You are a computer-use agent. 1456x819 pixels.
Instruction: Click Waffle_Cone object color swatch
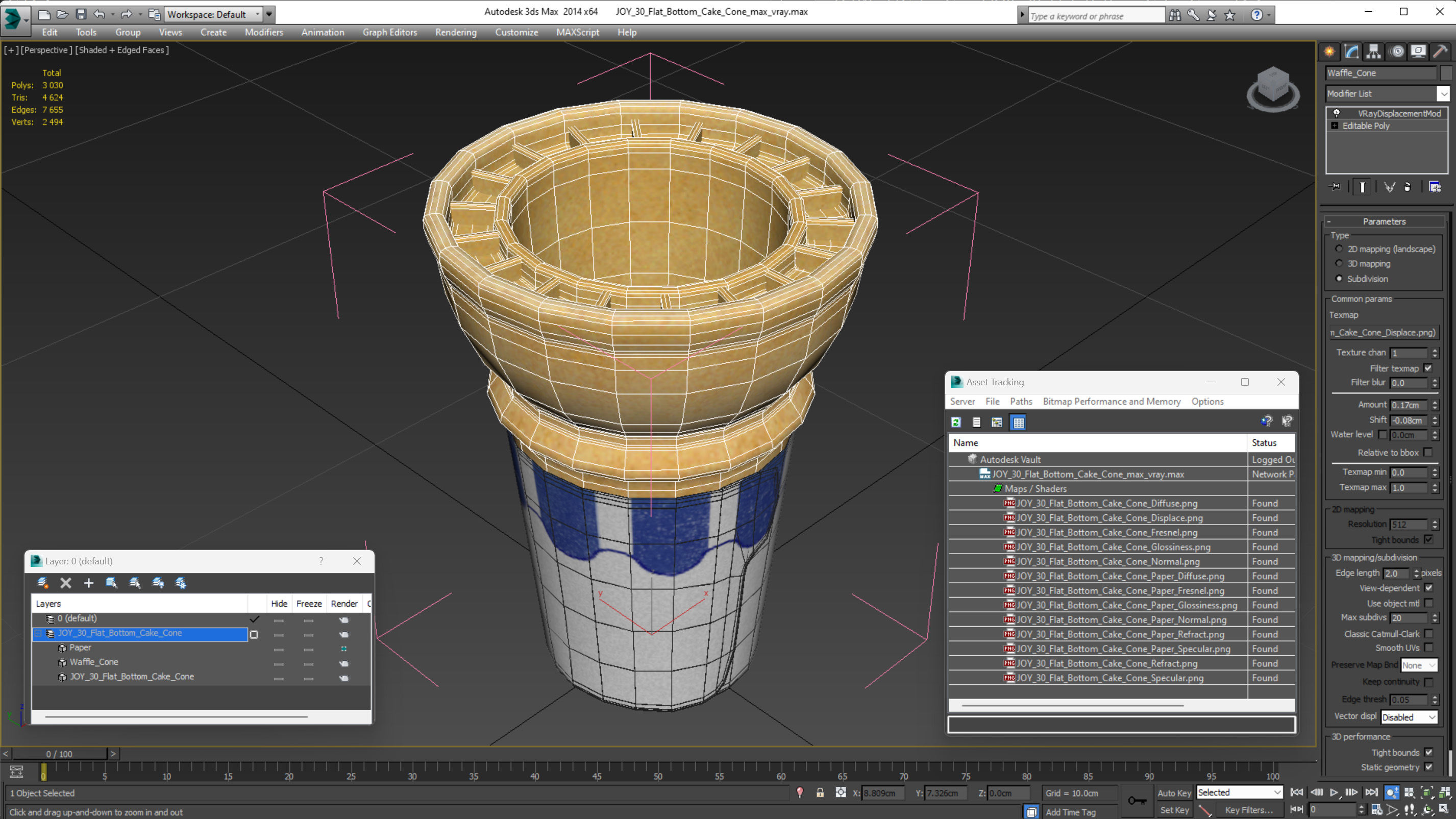point(1446,73)
